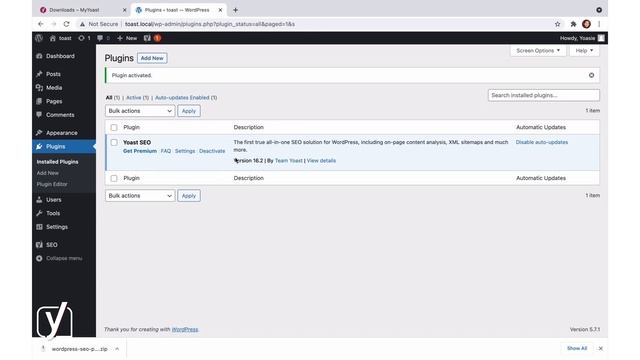Open the comments bubble in admin bar
Viewport: 640px width, 360px height.
[x=103, y=38]
